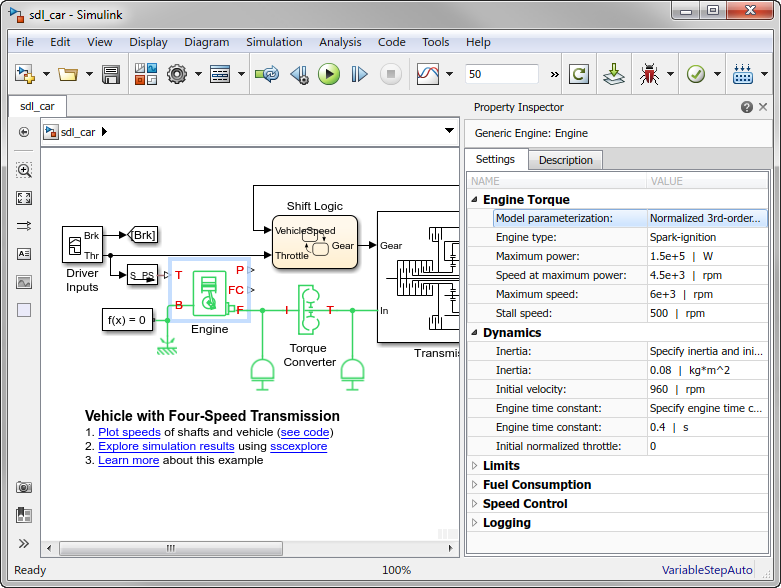Switch to the Description tab
The height and width of the screenshot is (588, 781).
(565, 160)
